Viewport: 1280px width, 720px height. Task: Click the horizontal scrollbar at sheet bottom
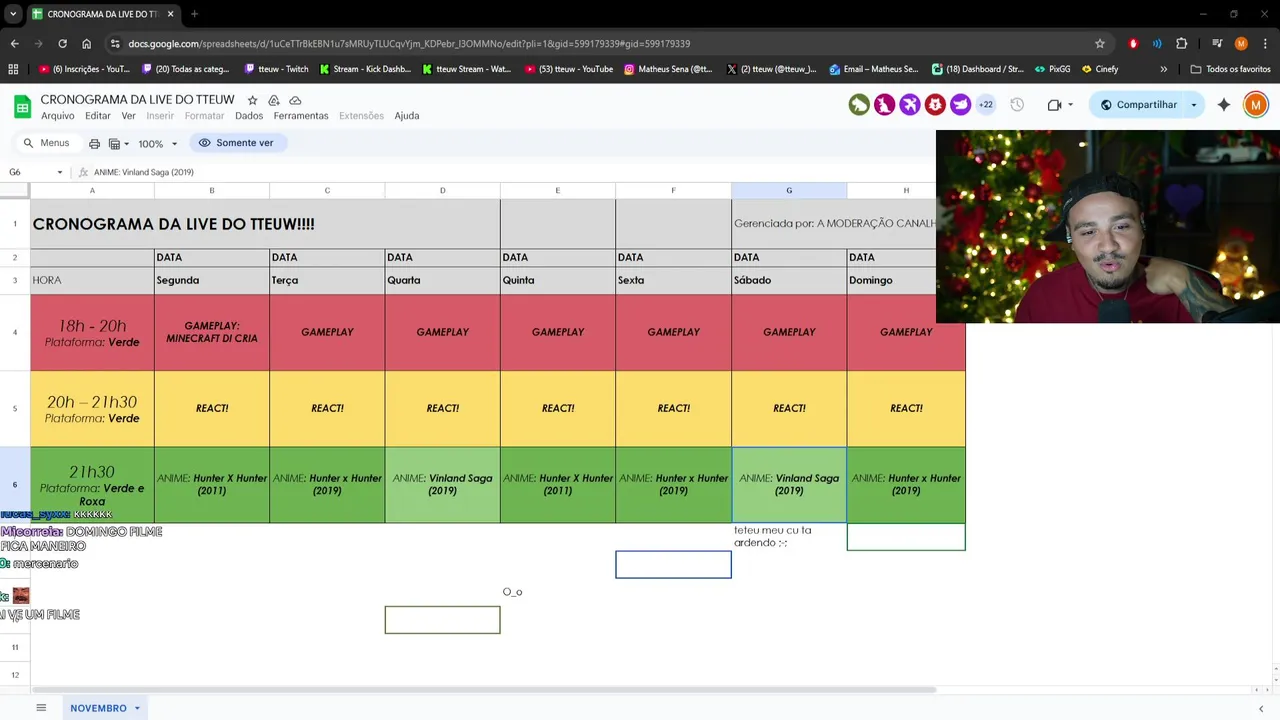pos(485,690)
